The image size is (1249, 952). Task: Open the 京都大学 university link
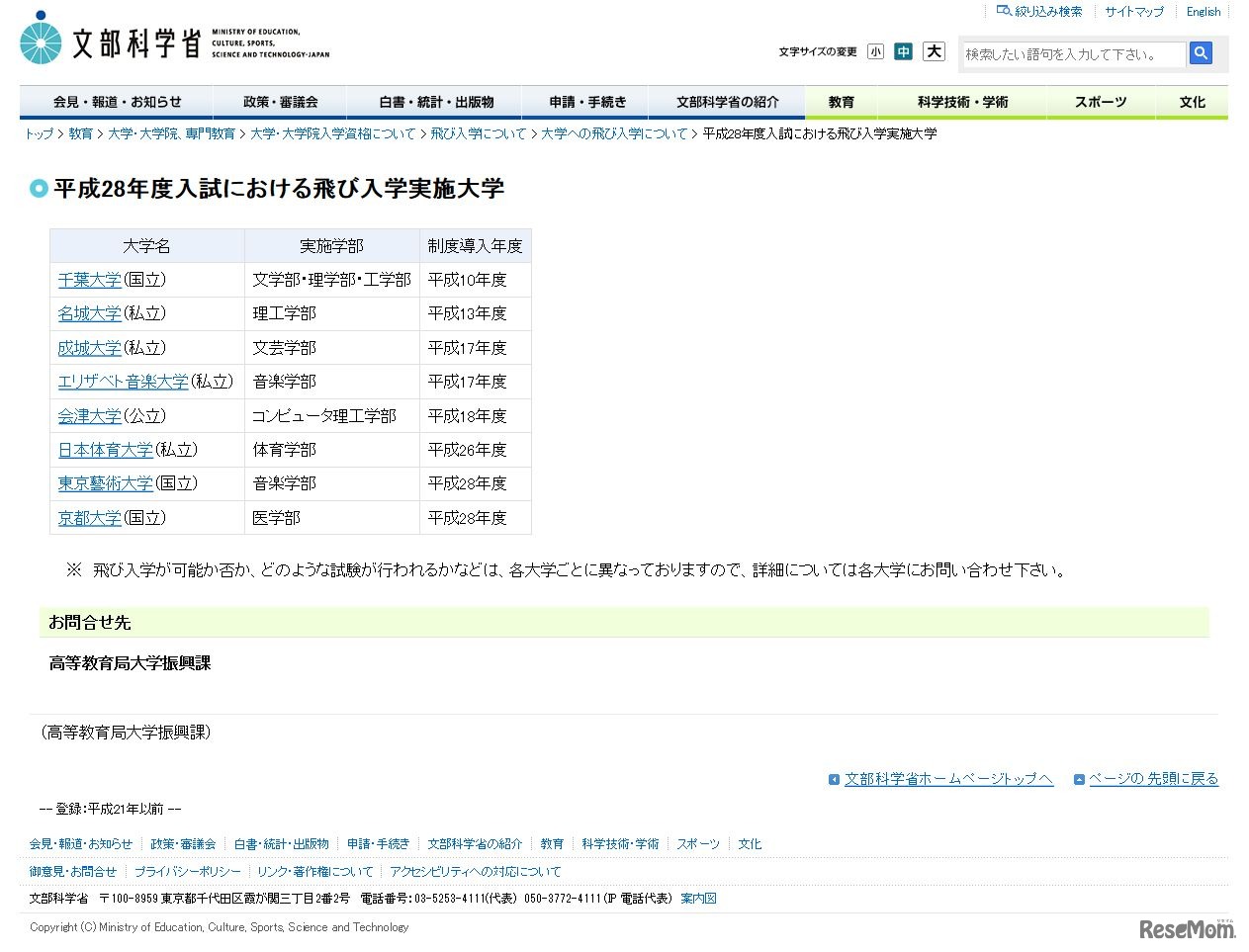89,517
